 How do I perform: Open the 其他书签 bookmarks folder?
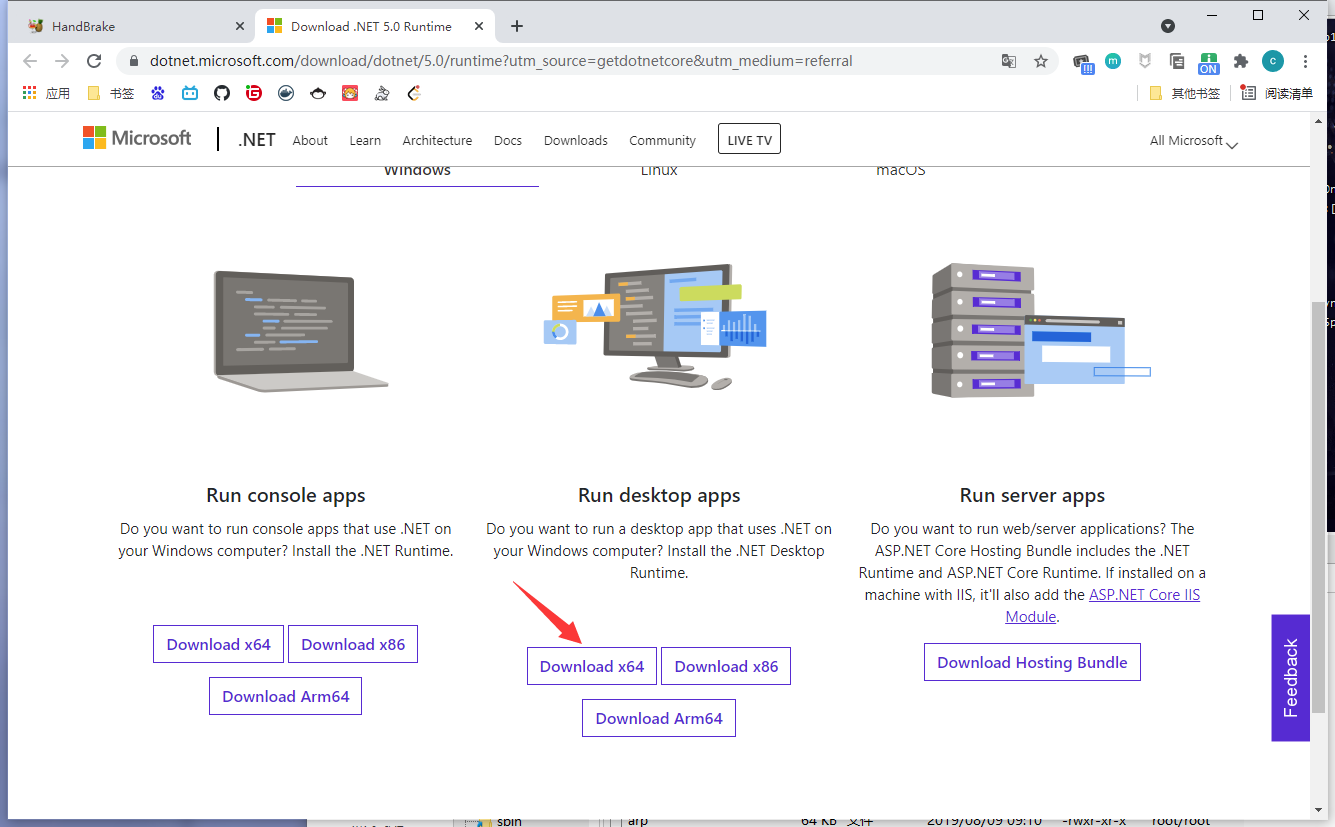click(1185, 93)
